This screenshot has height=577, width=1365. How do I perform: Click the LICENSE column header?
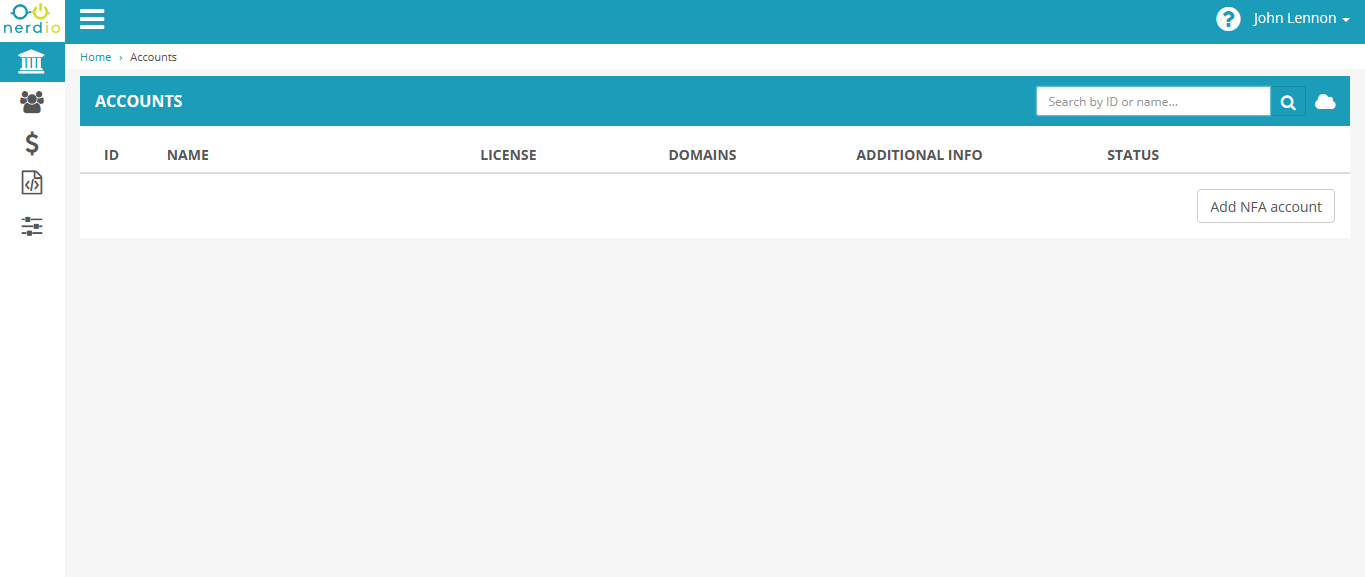(508, 155)
